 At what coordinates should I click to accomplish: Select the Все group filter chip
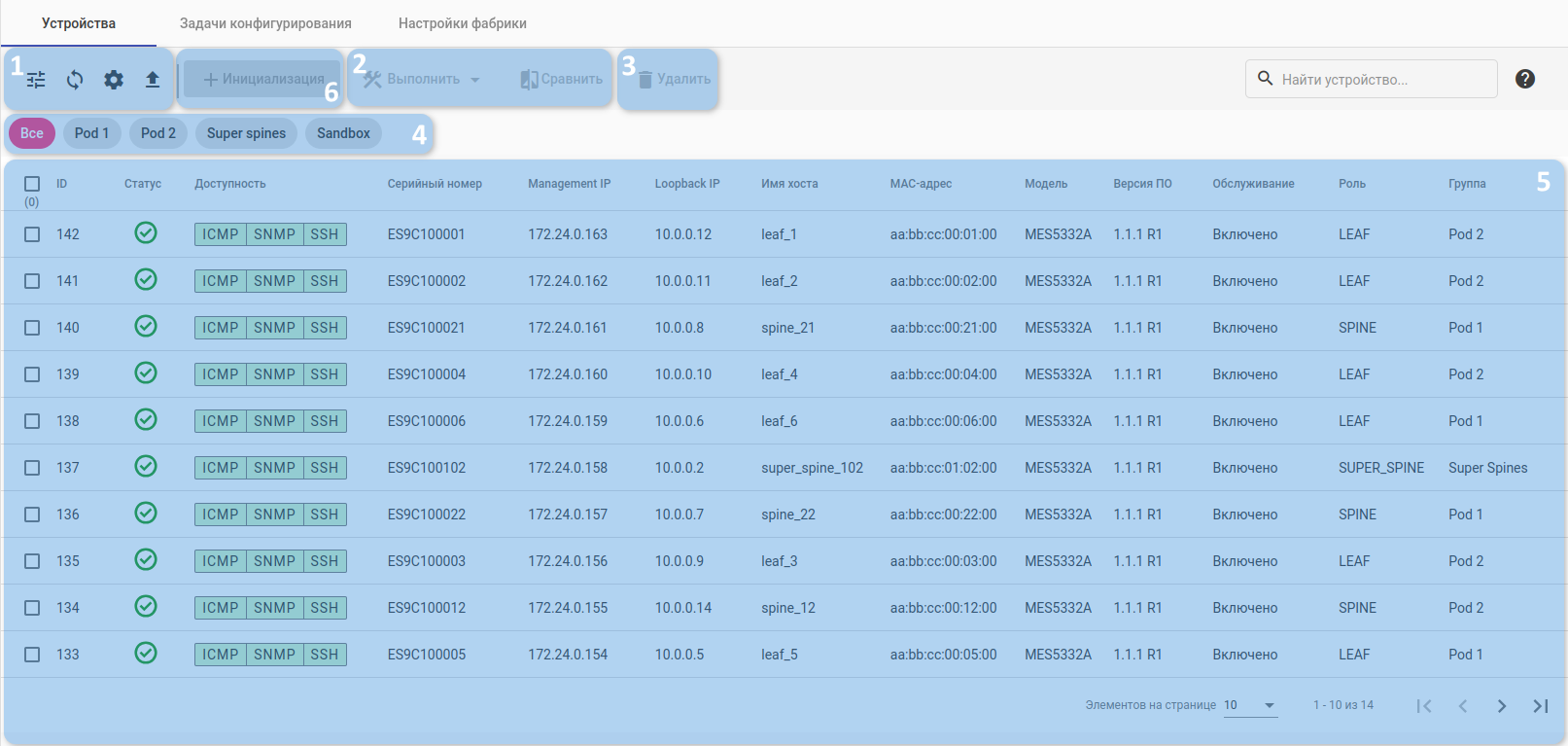coord(32,133)
